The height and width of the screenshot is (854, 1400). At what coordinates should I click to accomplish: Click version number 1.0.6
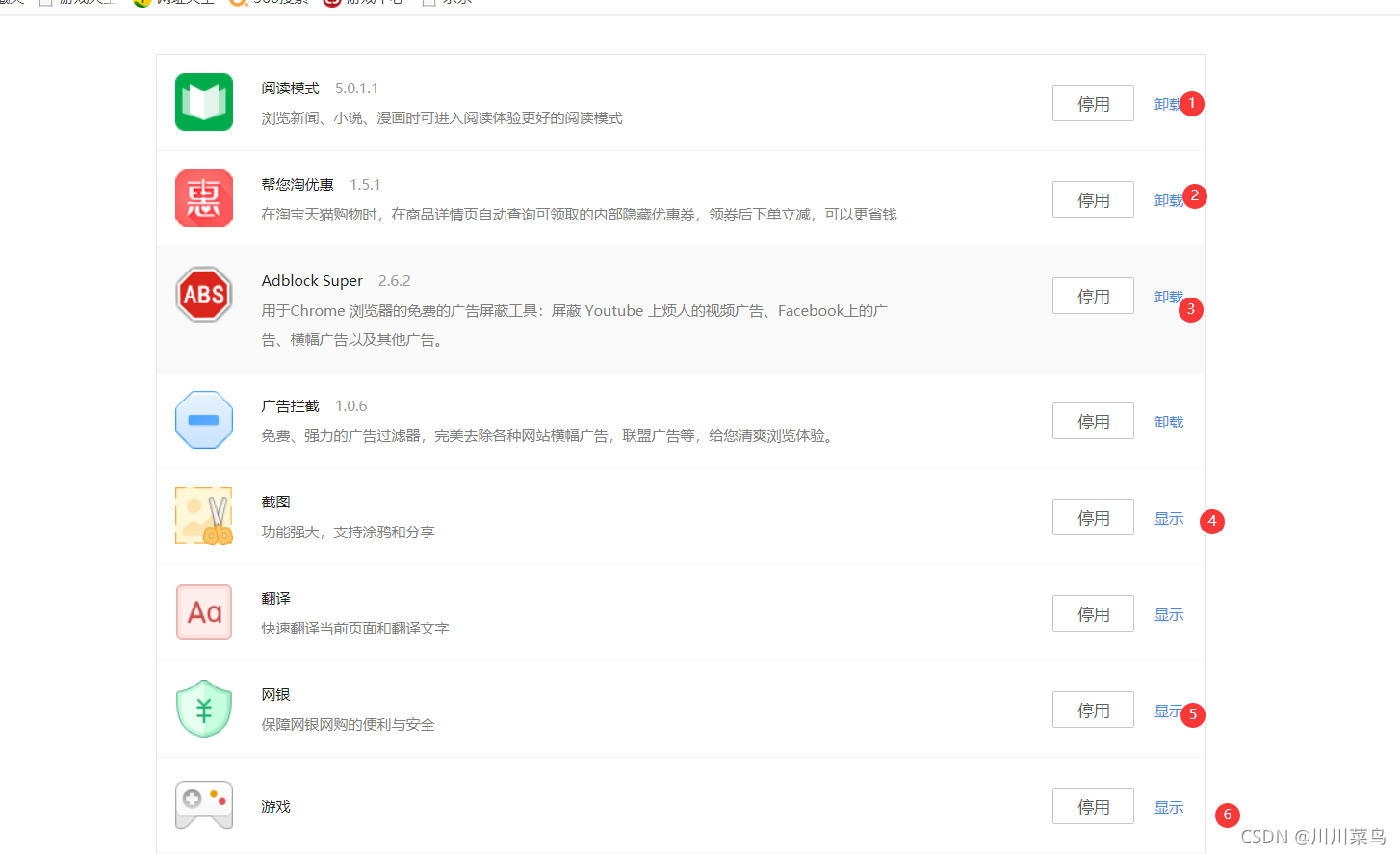350,405
